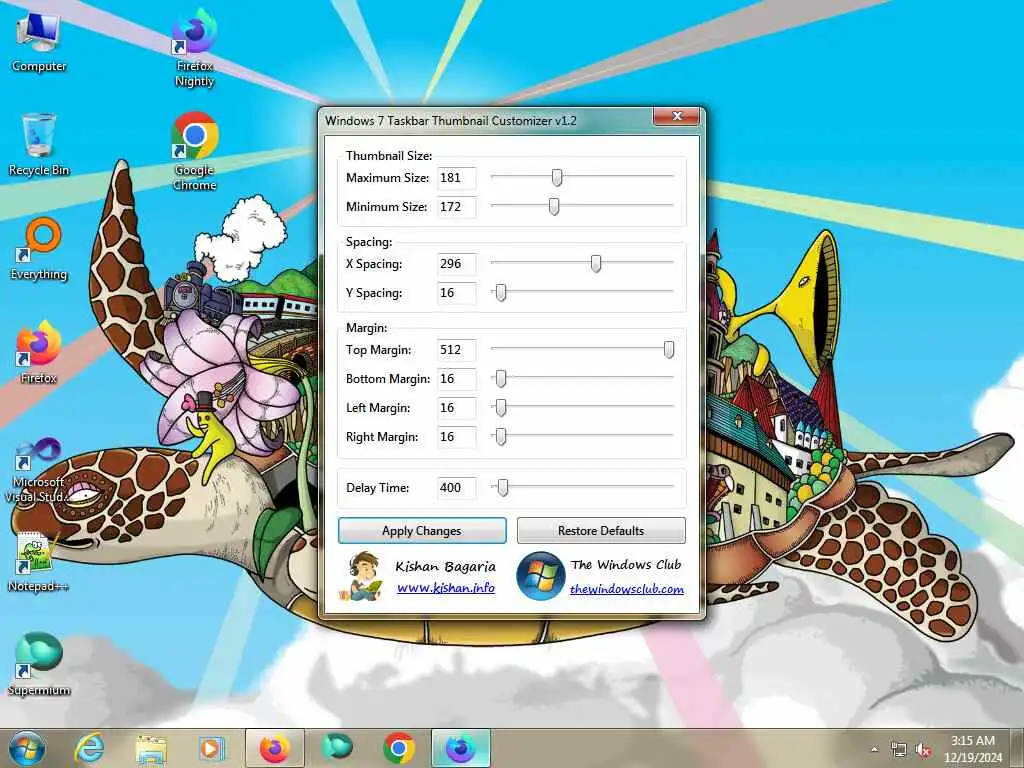Select the Firefox desktop shortcut
Image resolution: width=1024 pixels, height=768 pixels.
pyautogui.click(x=39, y=353)
